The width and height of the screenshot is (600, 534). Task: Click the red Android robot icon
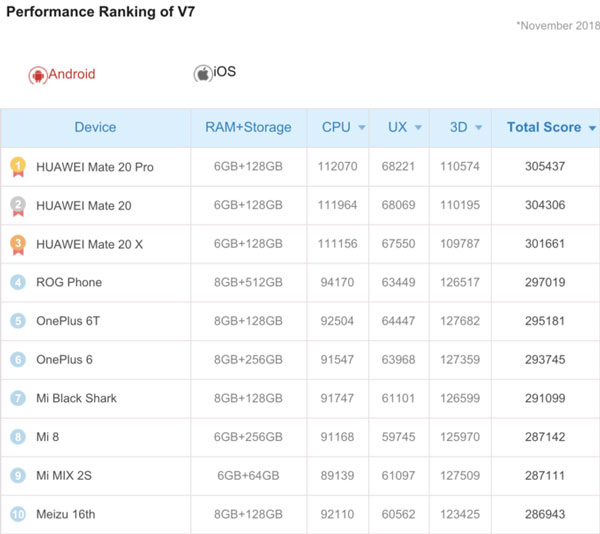click(x=38, y=75)
